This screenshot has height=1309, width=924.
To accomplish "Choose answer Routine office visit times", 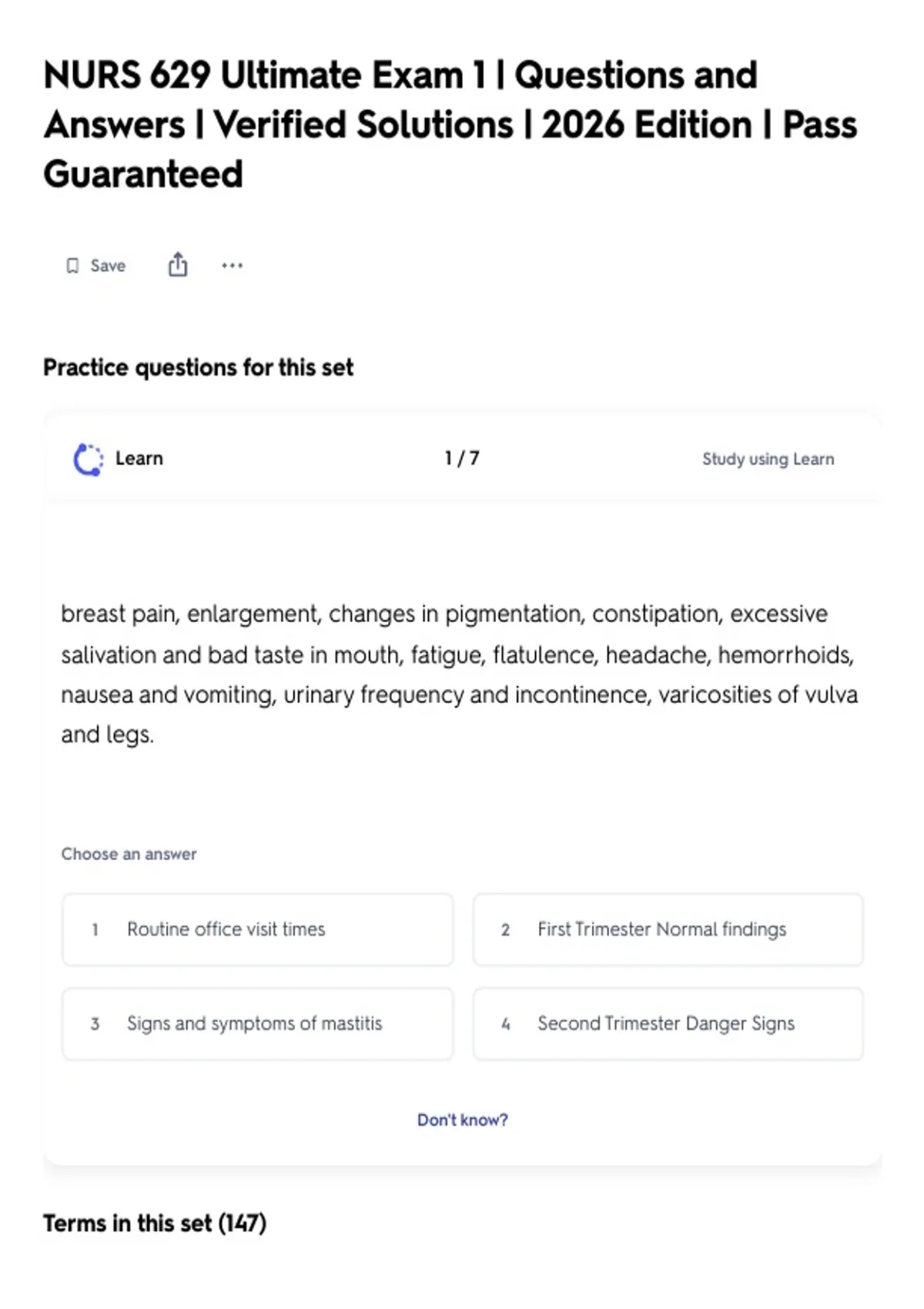I will click(x=258, y=929).
